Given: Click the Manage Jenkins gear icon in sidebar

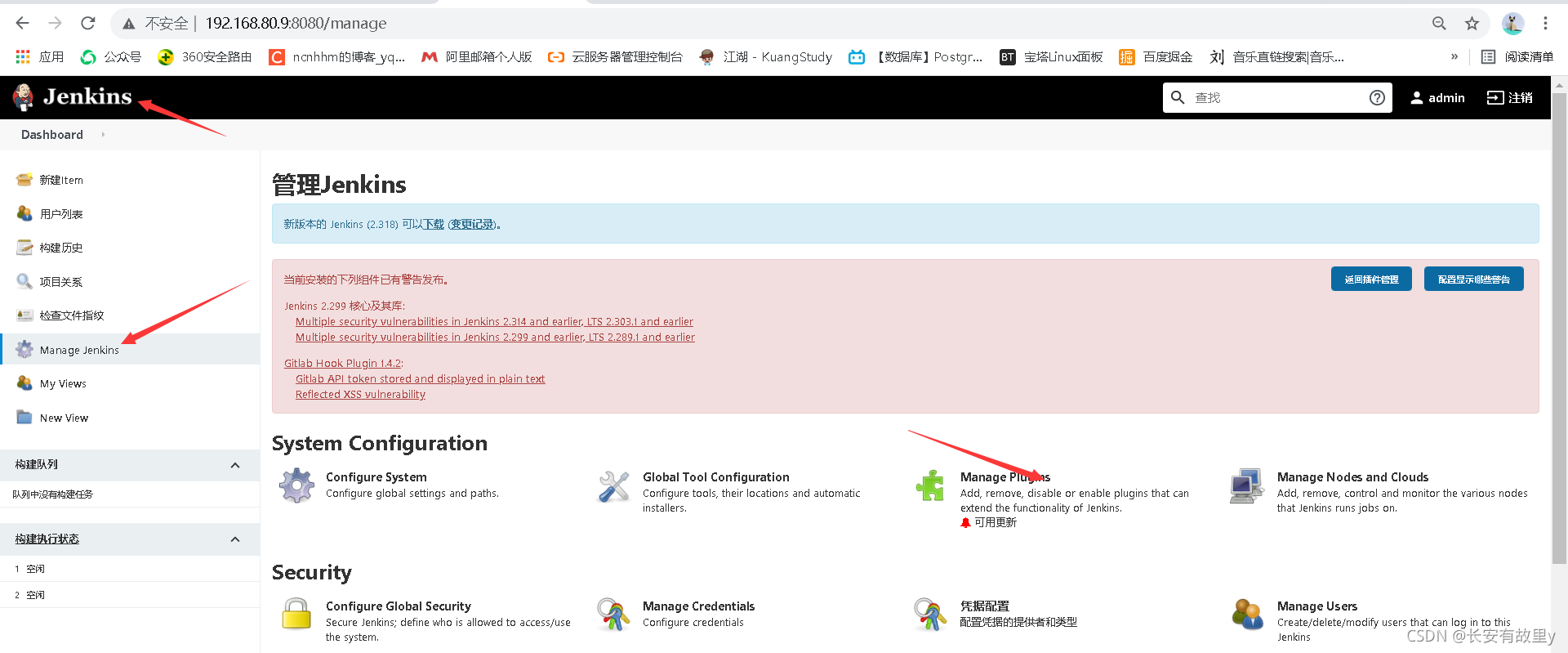Looking at the screenshot, I should pos(24,349).
